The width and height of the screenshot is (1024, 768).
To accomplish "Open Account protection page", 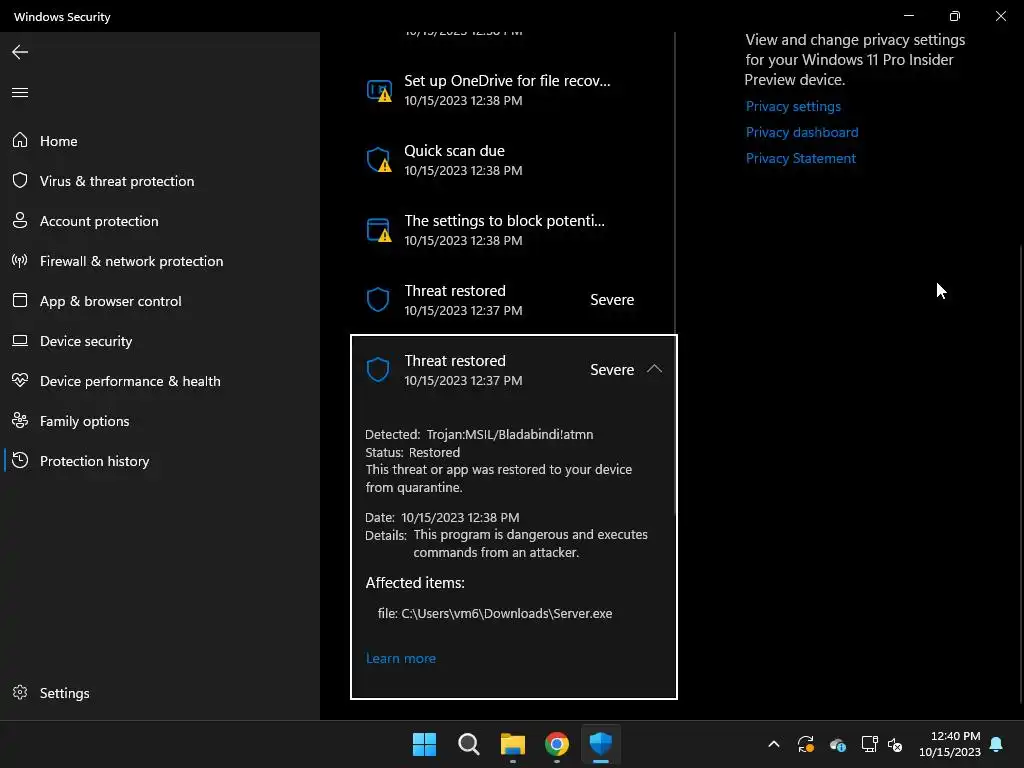I will pyautogui.click(x=160, y=221).
